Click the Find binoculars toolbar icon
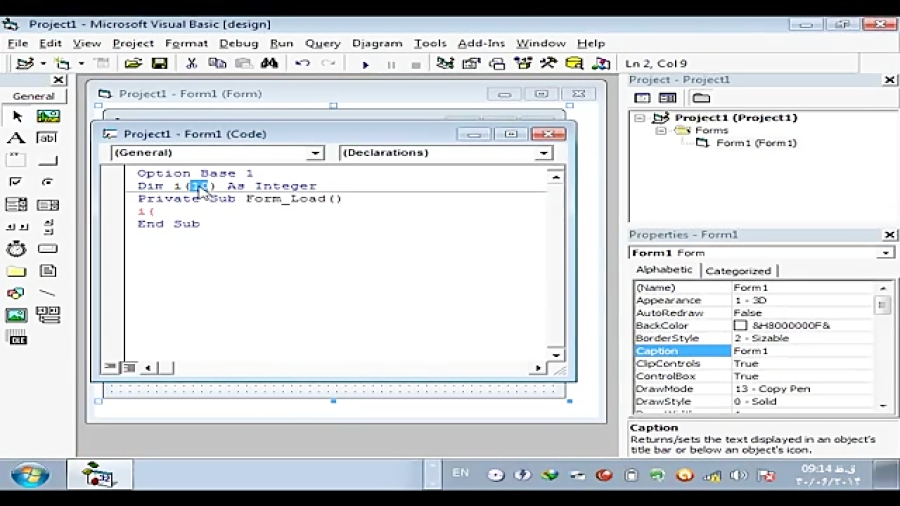This screenshot has height=506, width=900. pyautogui.click(x=269, y=63)
